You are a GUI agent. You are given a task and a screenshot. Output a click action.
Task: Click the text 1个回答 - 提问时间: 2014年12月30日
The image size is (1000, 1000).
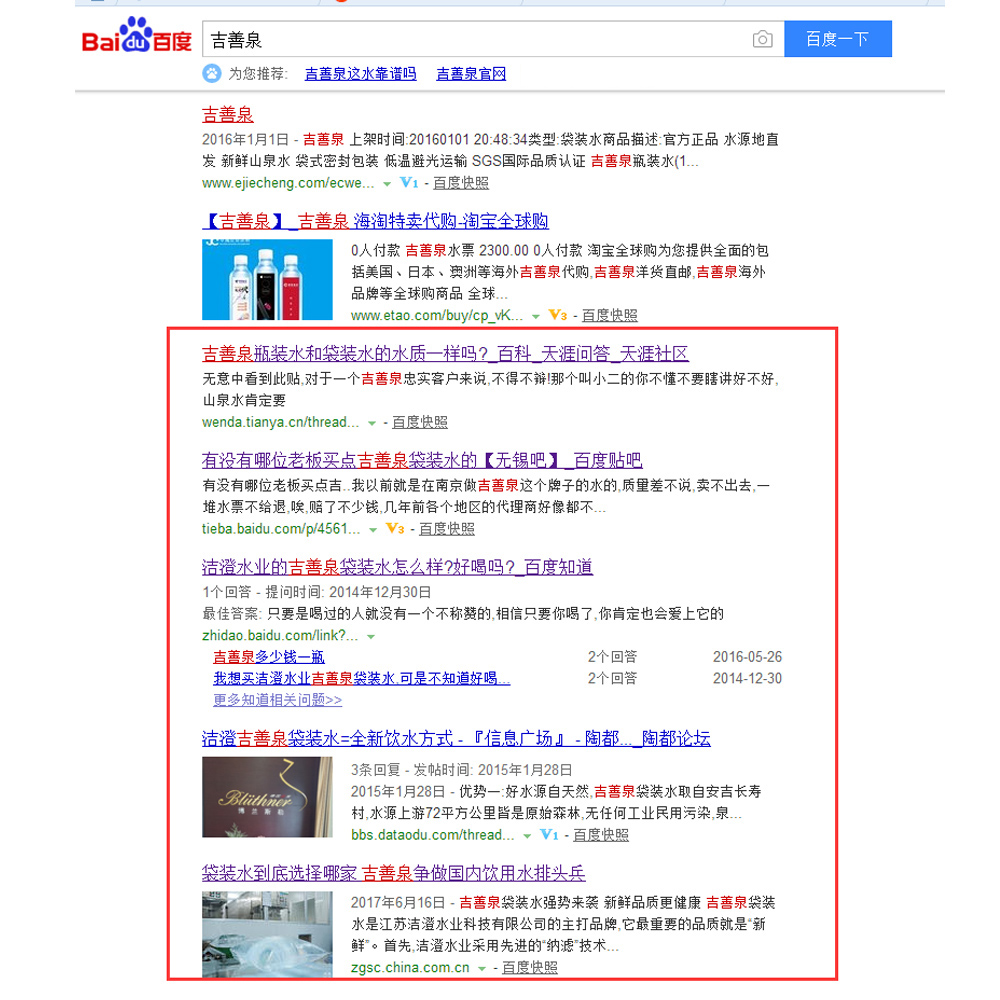[x=316, y=592]
